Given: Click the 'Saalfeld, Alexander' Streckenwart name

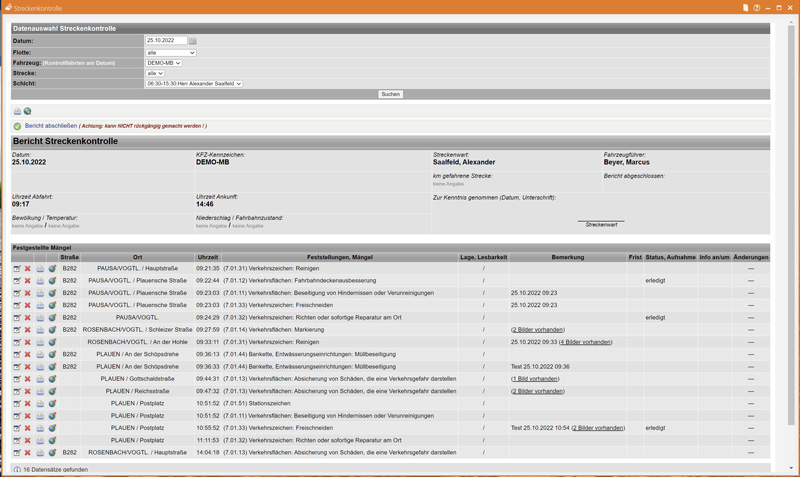Looking at the screenshot, I should coord(464,162).
